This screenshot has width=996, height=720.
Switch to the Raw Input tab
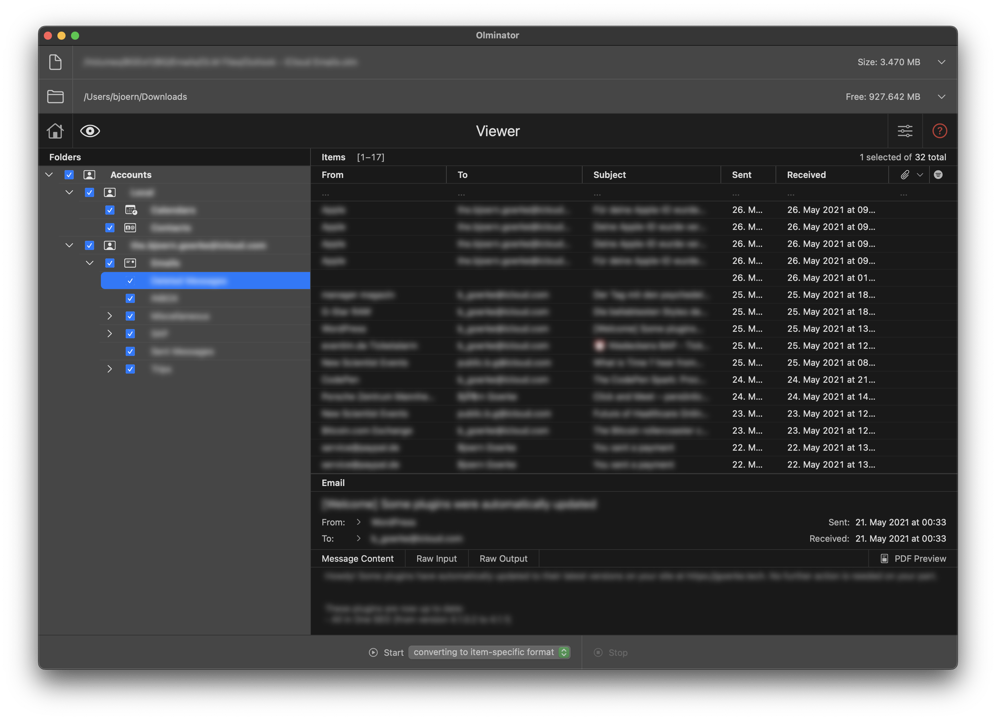[436, 559]
